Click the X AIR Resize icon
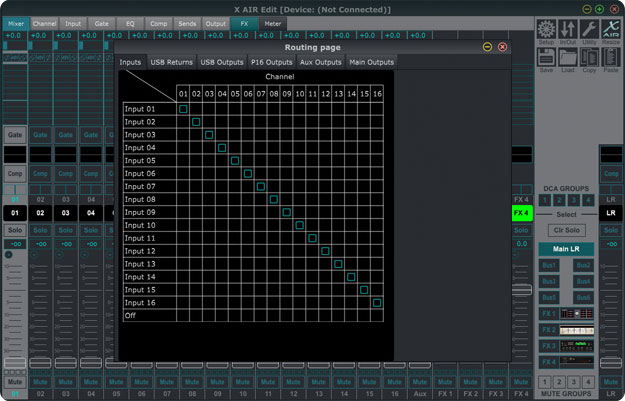 611,29
